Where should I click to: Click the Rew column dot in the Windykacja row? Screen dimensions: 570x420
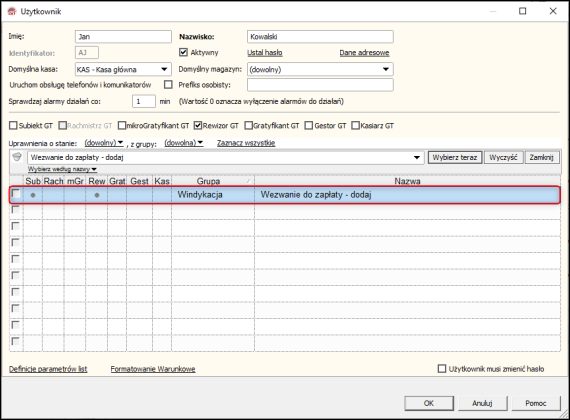point(97,195)
